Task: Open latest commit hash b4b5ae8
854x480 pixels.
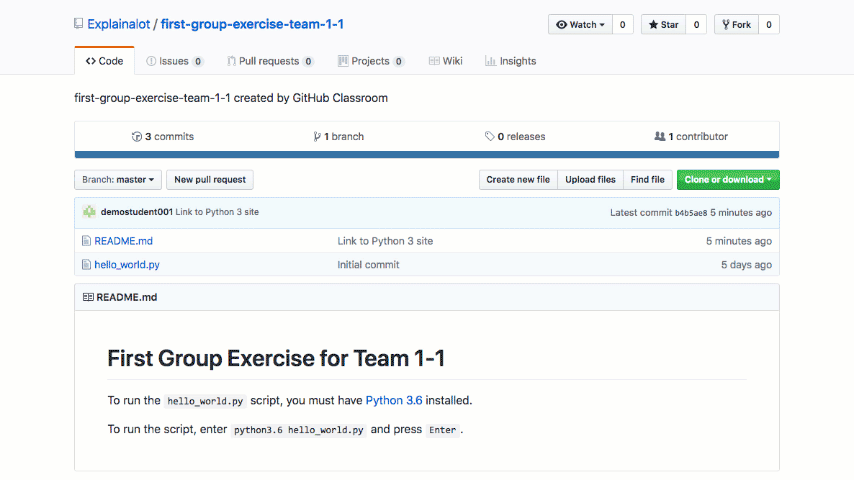Action: (691, 213)
